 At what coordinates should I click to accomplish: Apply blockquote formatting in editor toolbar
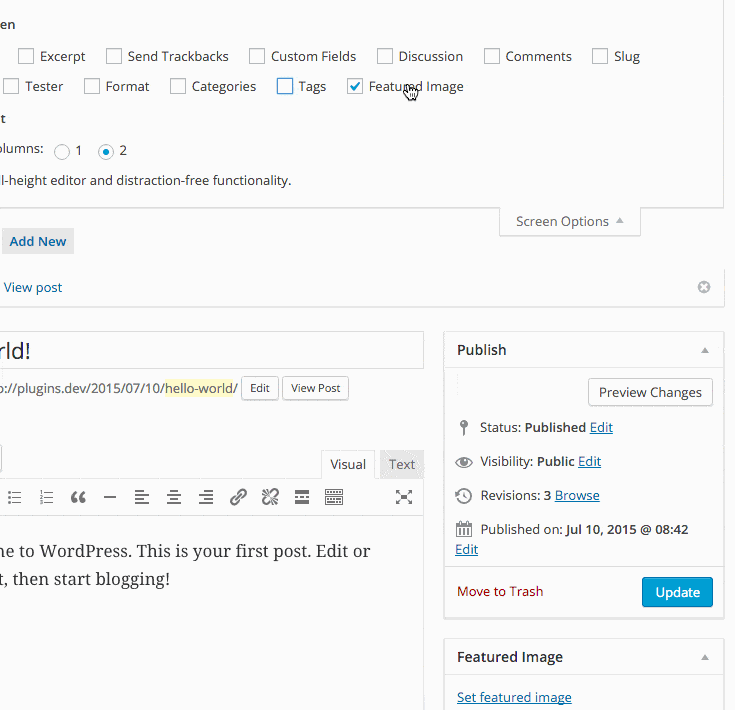click(x=78, y=497)
